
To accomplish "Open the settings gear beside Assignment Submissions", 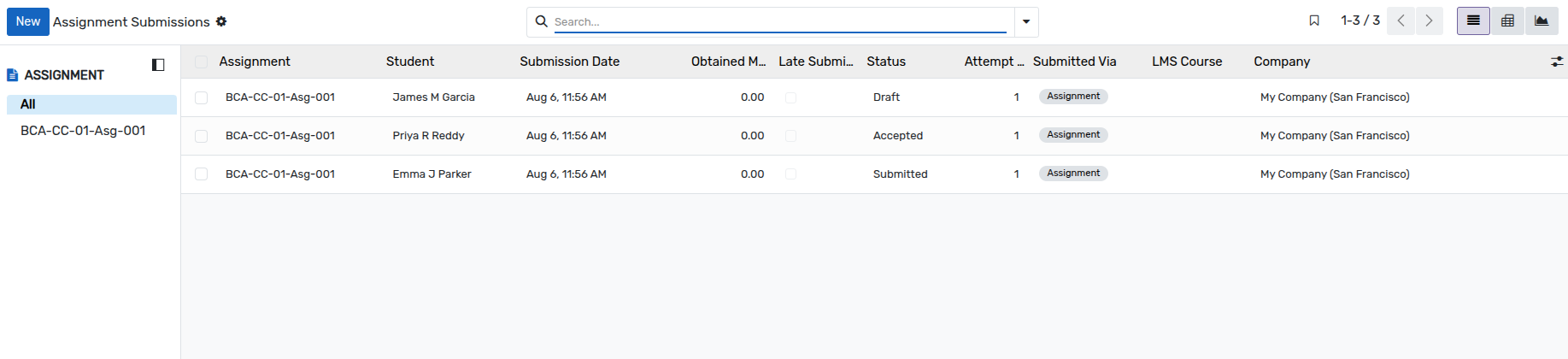I will tap(221, 21).
